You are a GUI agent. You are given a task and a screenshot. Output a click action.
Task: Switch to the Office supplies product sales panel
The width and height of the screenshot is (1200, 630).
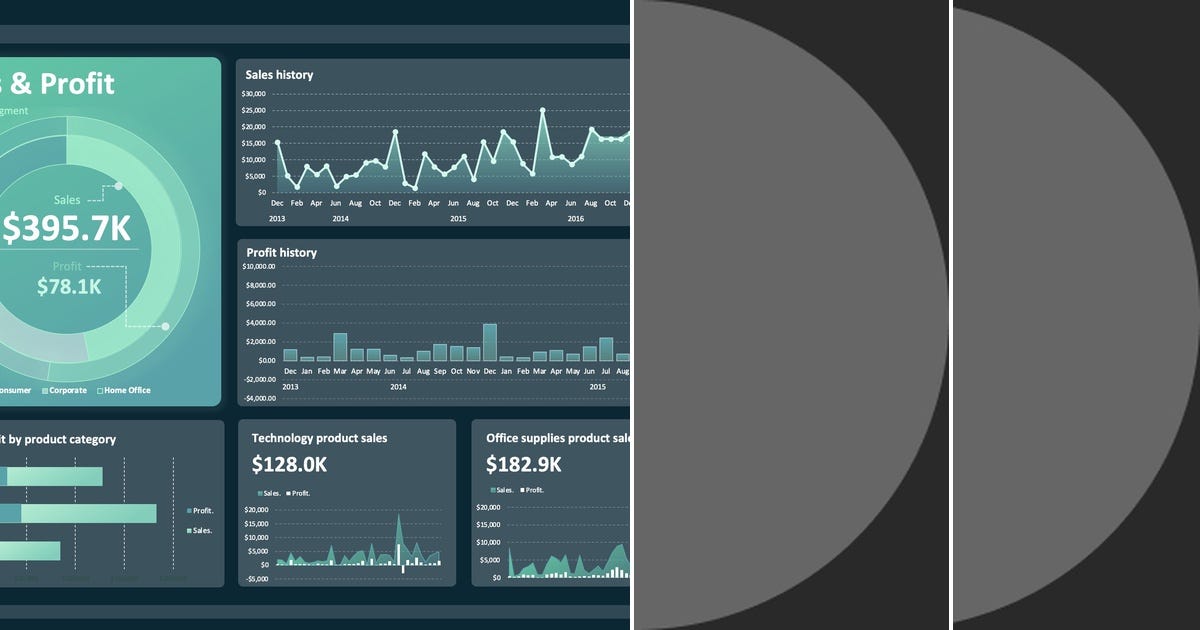555,438
